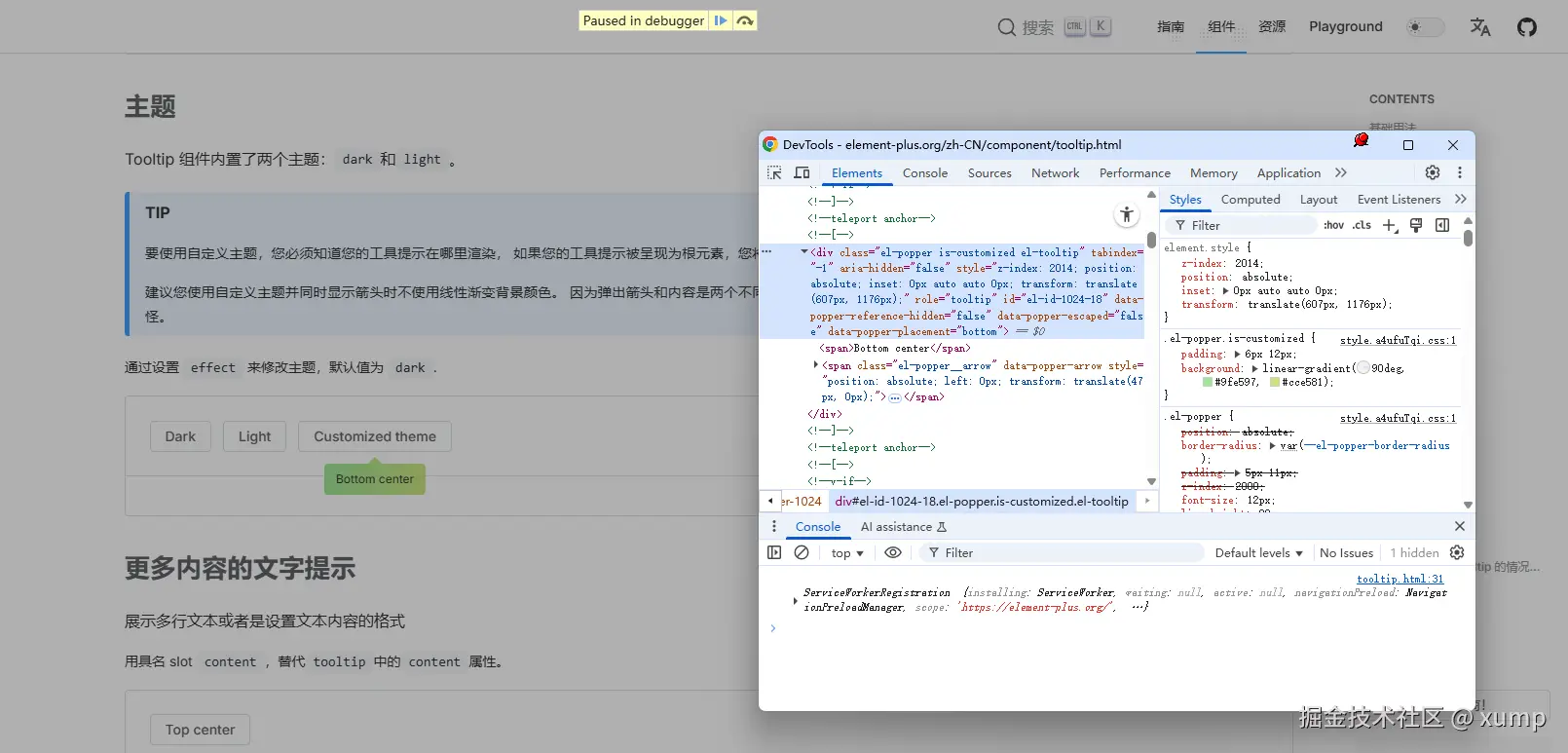Toggle the device toolbar icon
This screenshot has height=753, width=1568.
[x=802, y=173]
